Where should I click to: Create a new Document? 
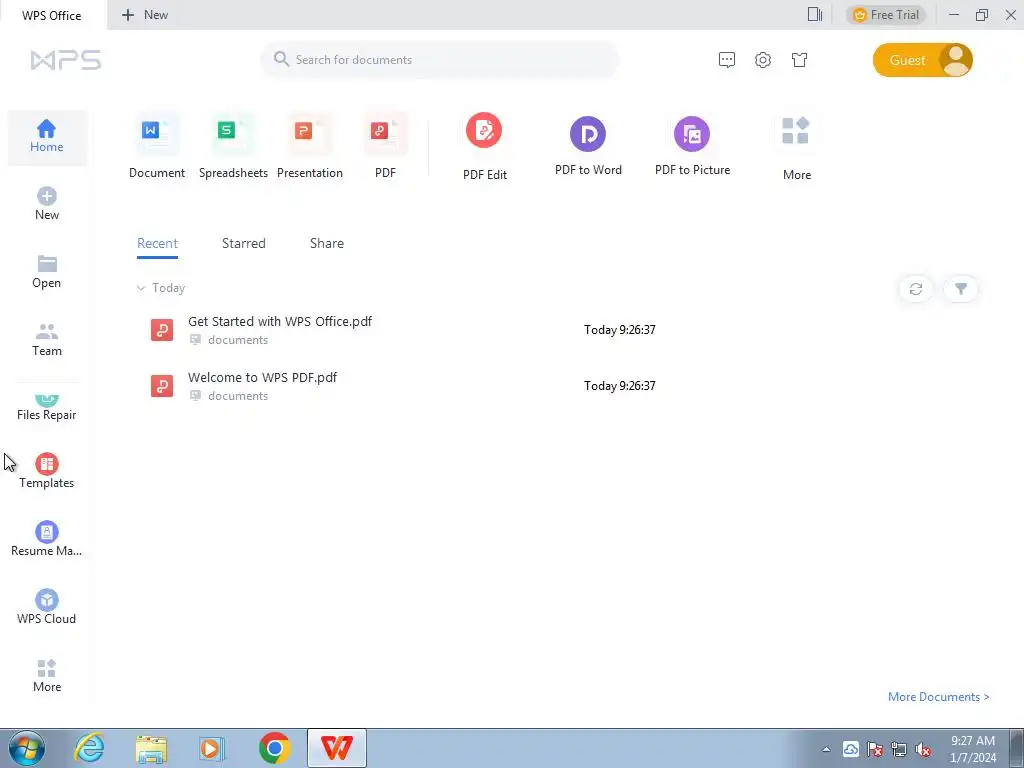(157, 146)
